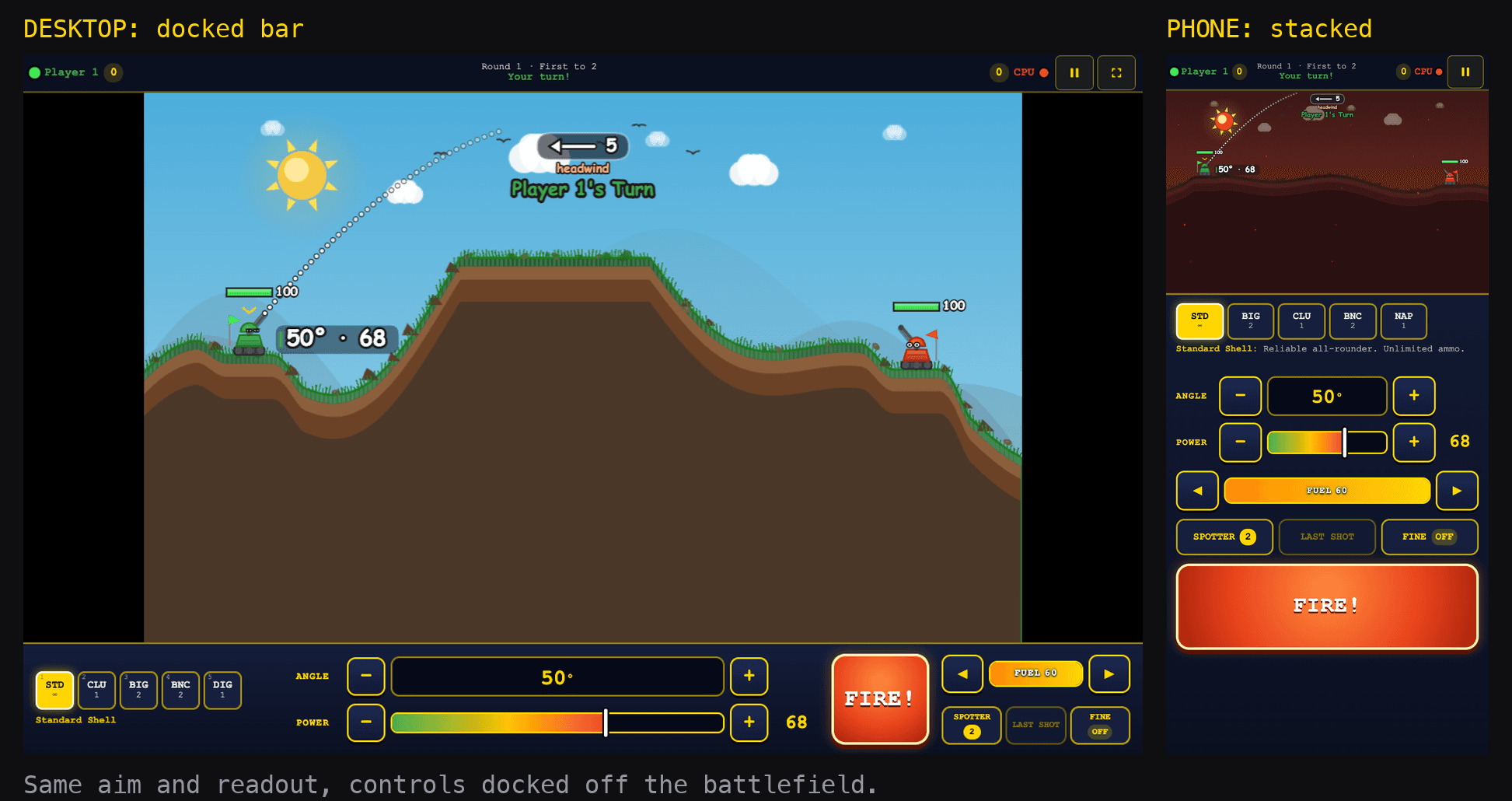The width and height of the screenshot is (1512, 801).
Task: Click the phone FUEL 60 bar
Action: click(1327, 491)
